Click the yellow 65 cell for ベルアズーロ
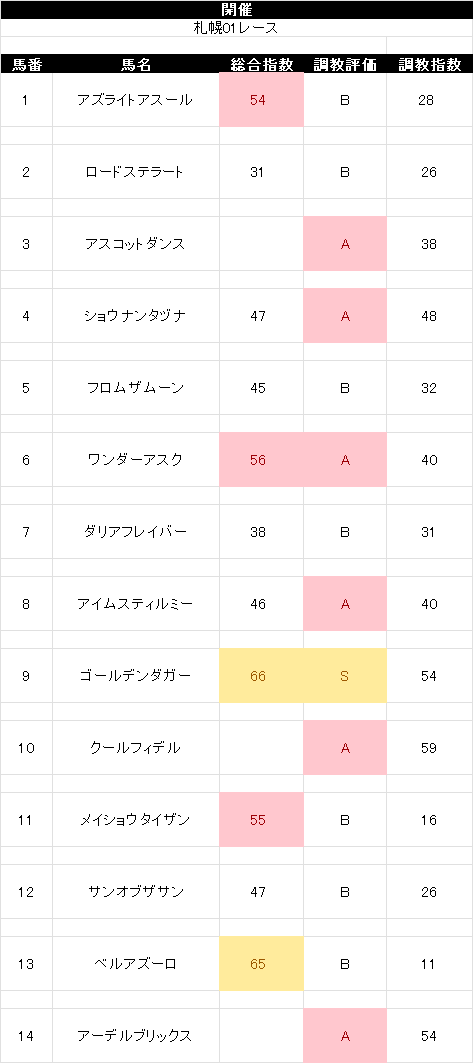473x1063 pixels. coord(261,964)
